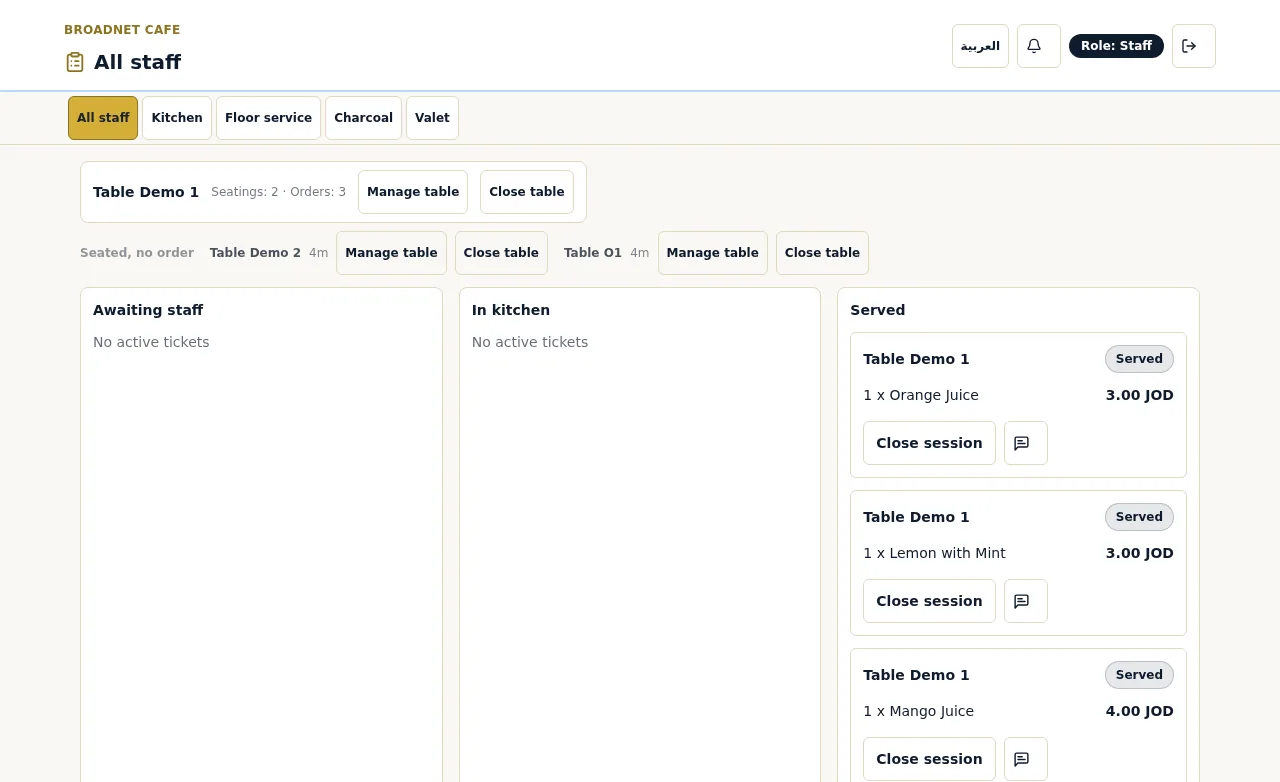The width and height of the screenshot is (1280, 782).
Task: Open the Valet tab
Action: [x=432, y=118]
